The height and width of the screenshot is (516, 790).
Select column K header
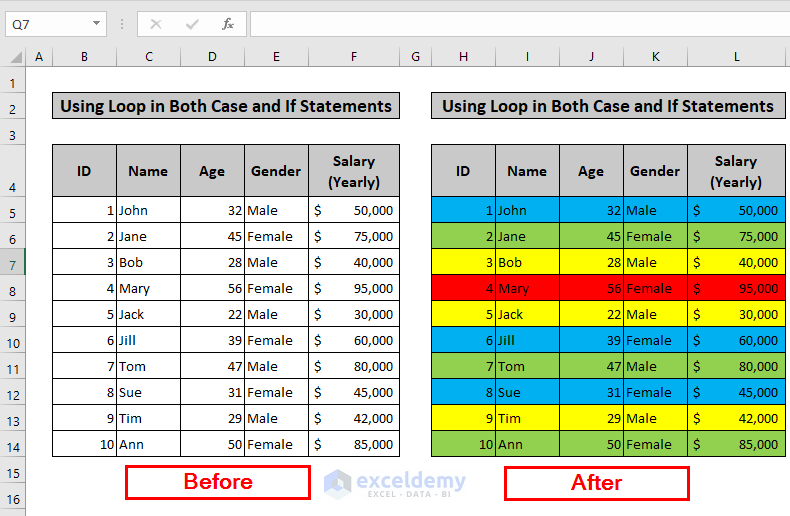[x=655, y=57]
